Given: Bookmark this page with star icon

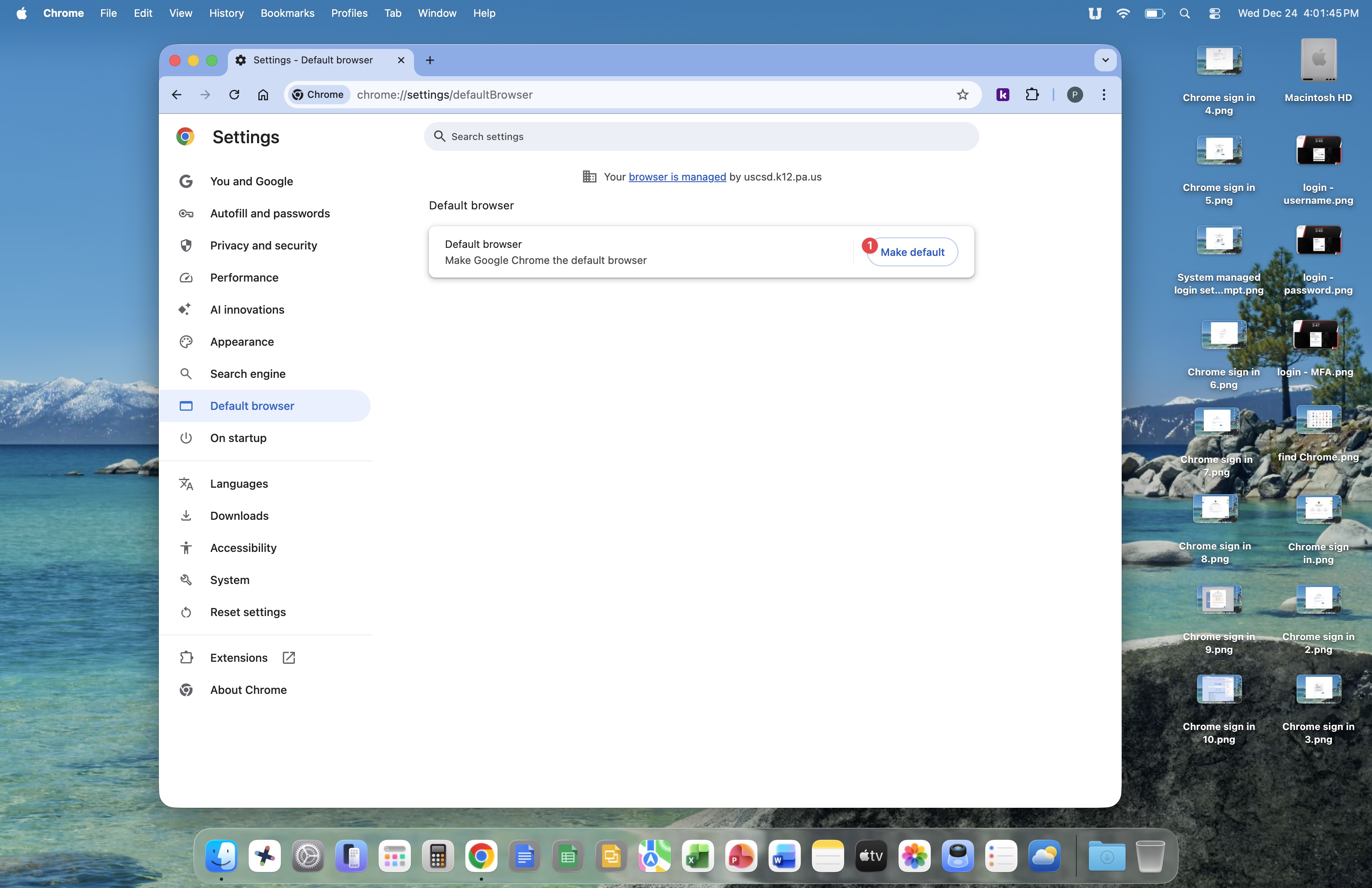Looking at the screenshot, I should 962,95.
